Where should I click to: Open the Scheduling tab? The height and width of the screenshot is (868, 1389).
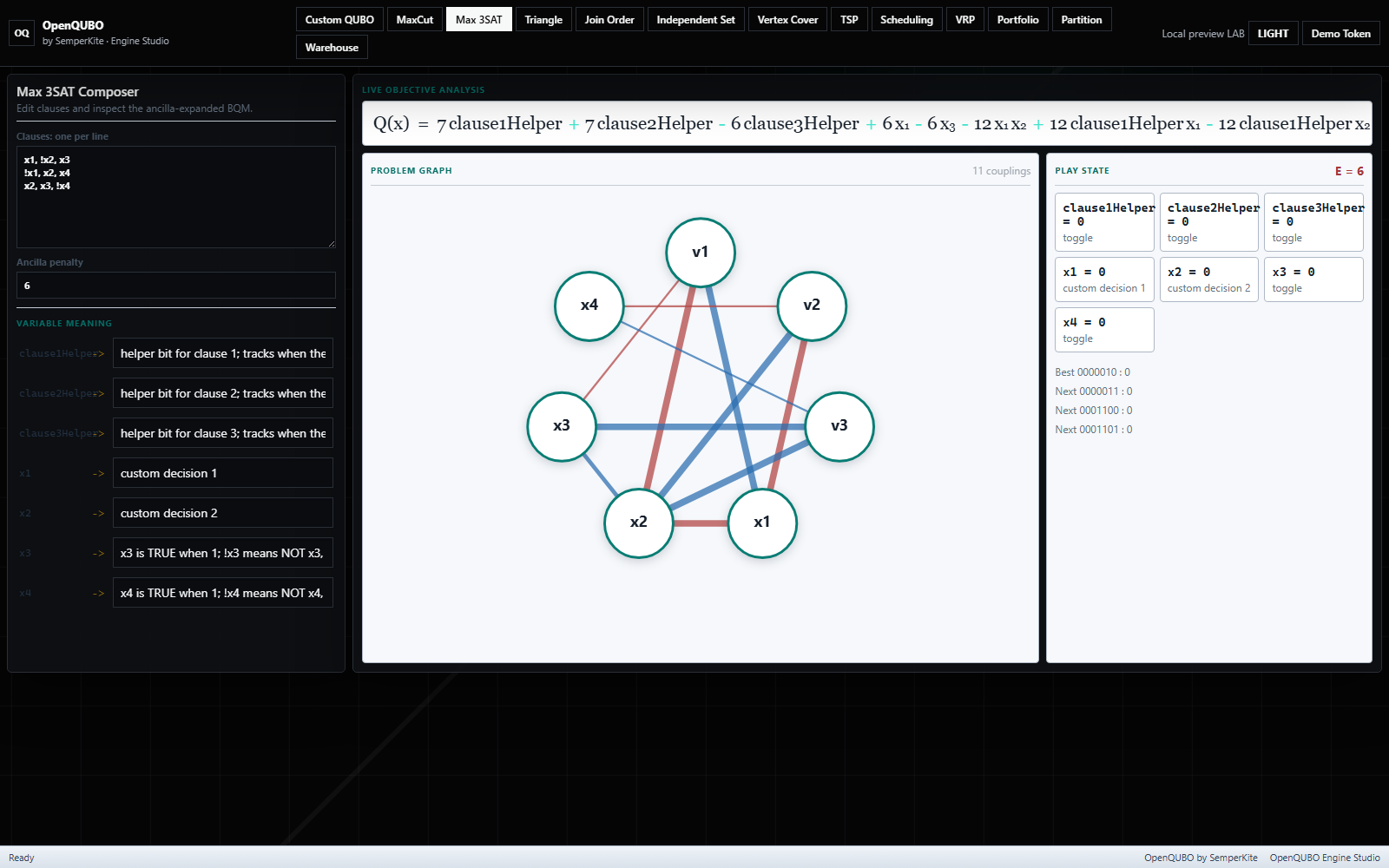pos(906,19)
